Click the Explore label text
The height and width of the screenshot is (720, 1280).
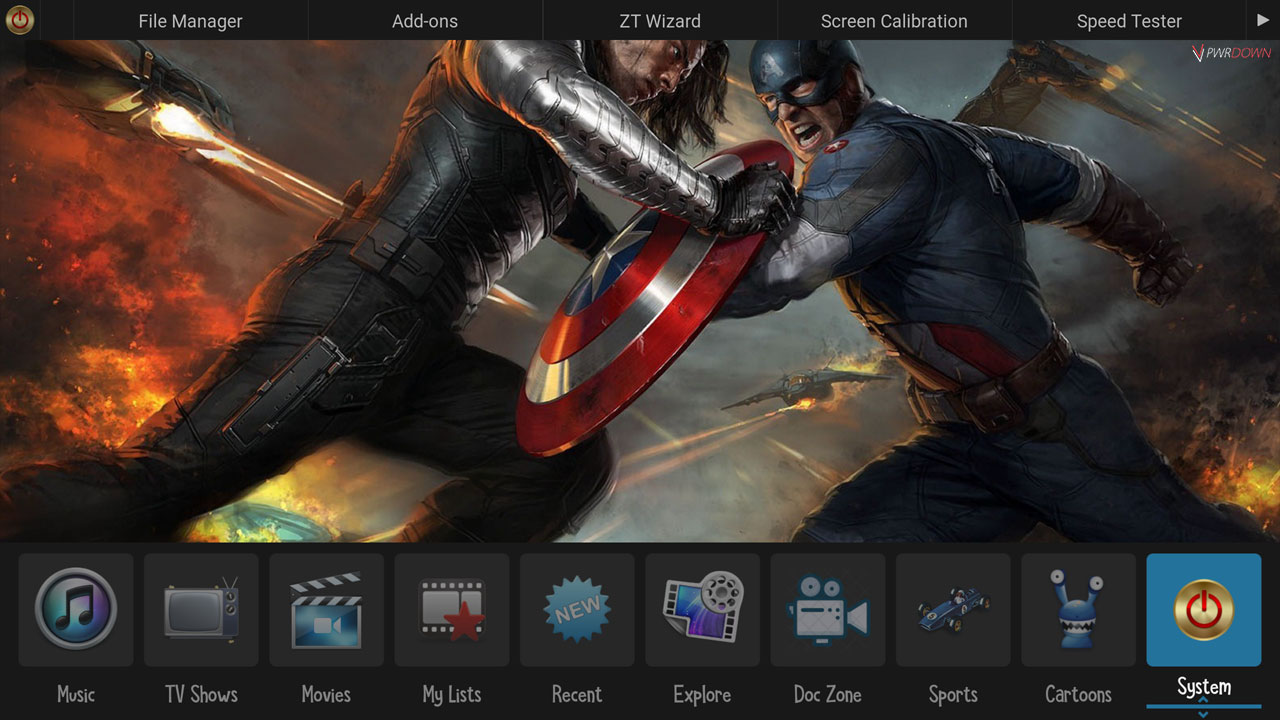point(702,695)
